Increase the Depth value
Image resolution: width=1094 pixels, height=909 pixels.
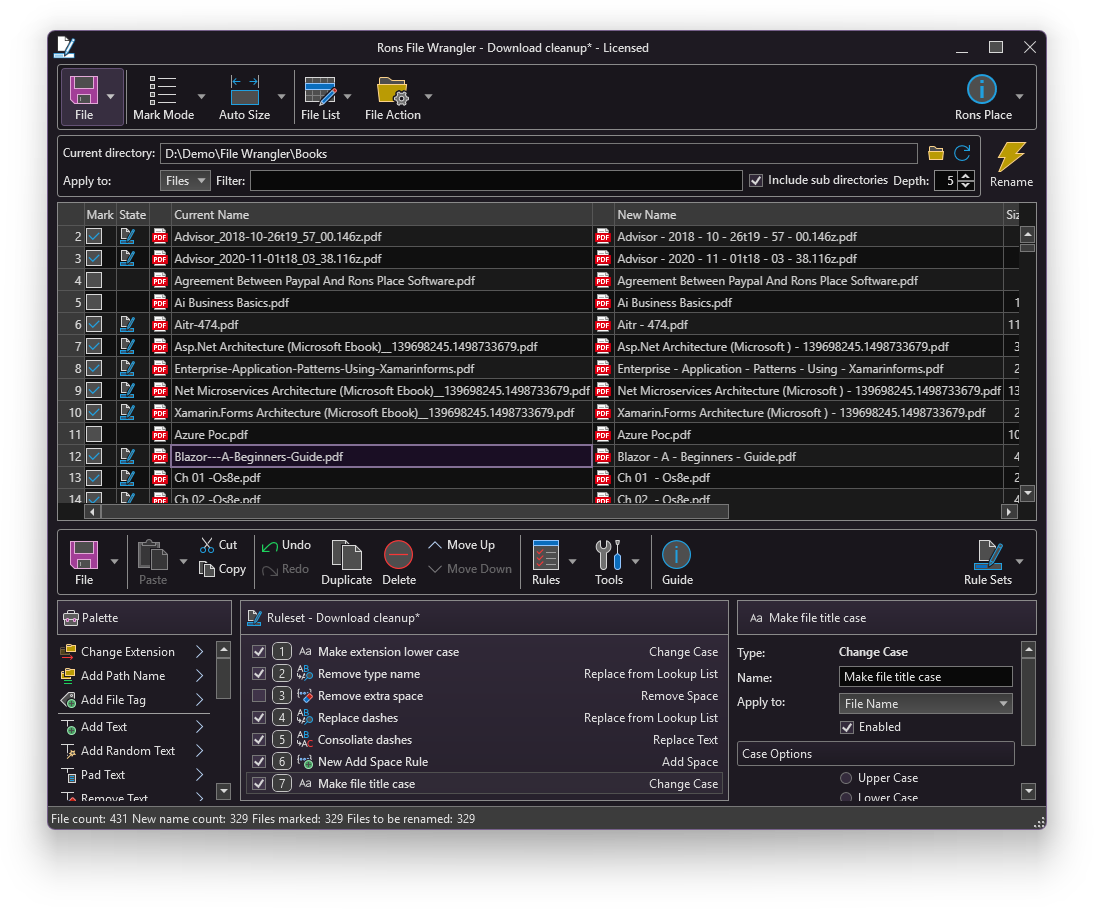click(966, 176)
